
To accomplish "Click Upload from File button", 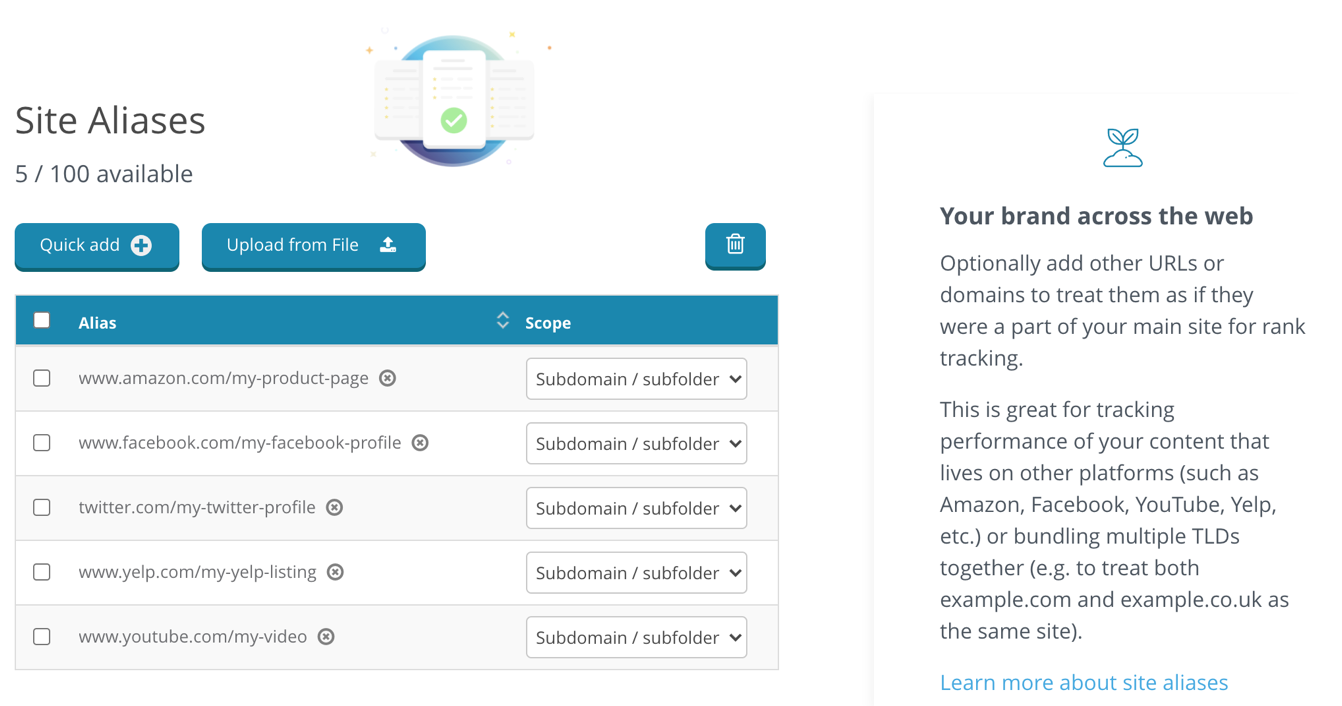I will point(313,246).
